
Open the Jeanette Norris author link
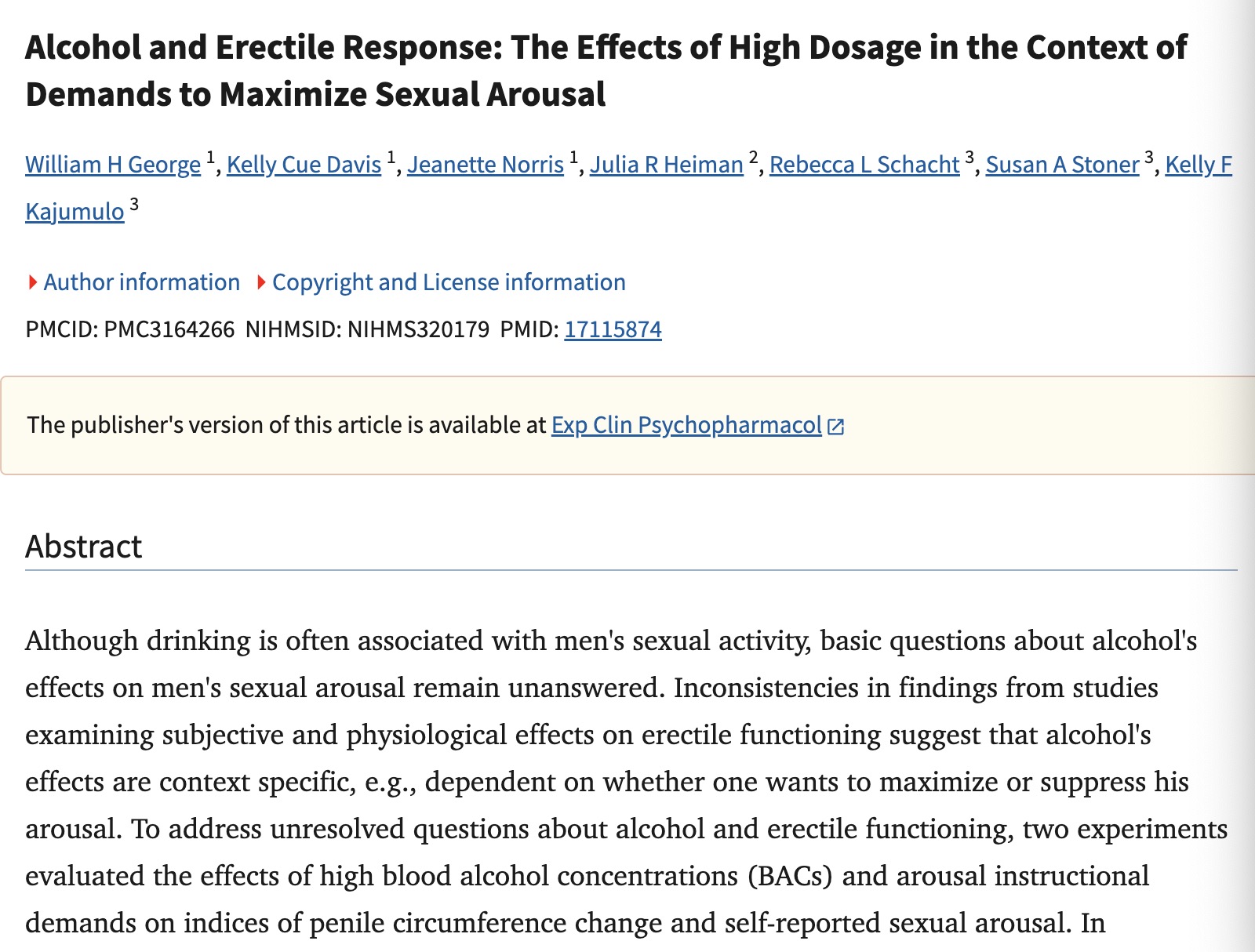(486, 165)
